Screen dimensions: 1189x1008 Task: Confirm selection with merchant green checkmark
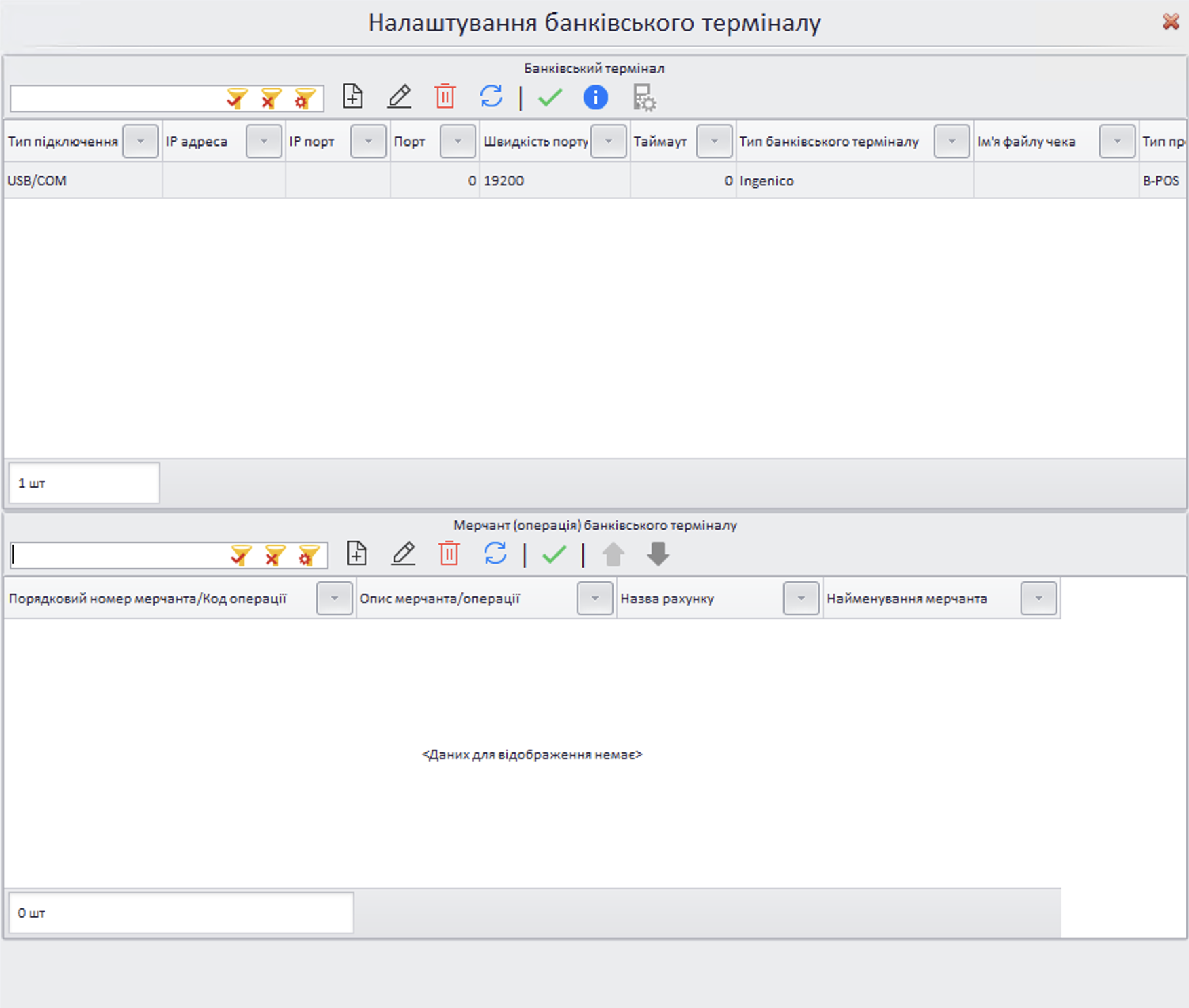(554, 554)
